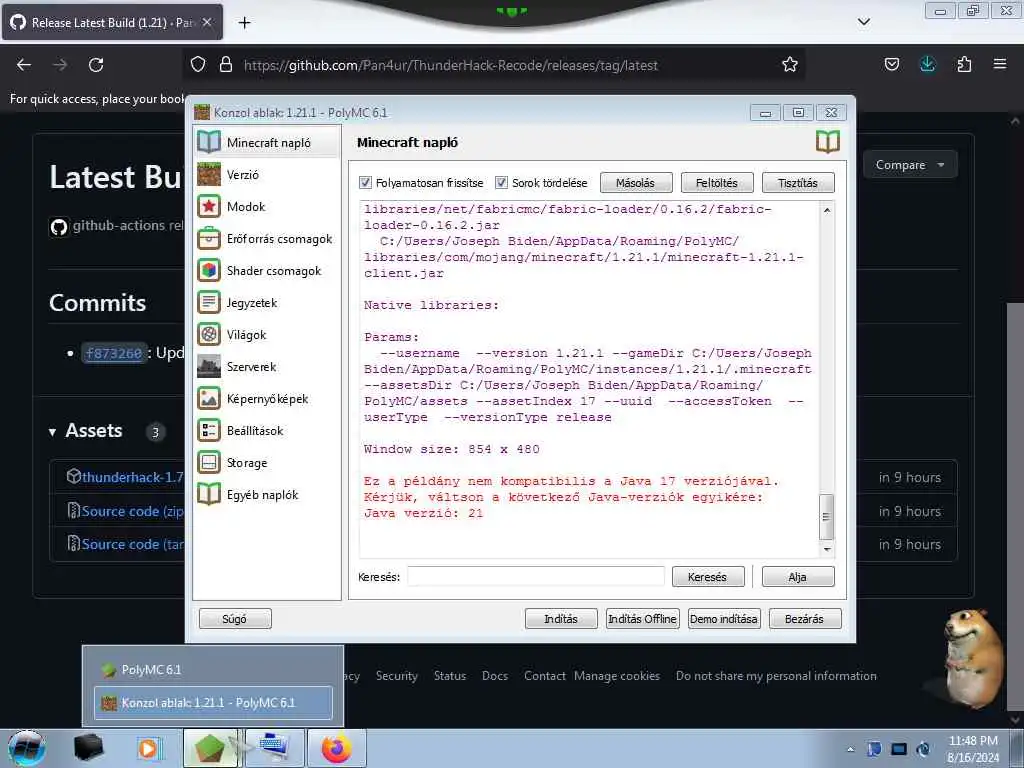Screen dimensions: 1024x768
Task: Click the Save to Pocket icon
Action: (891, 65)
